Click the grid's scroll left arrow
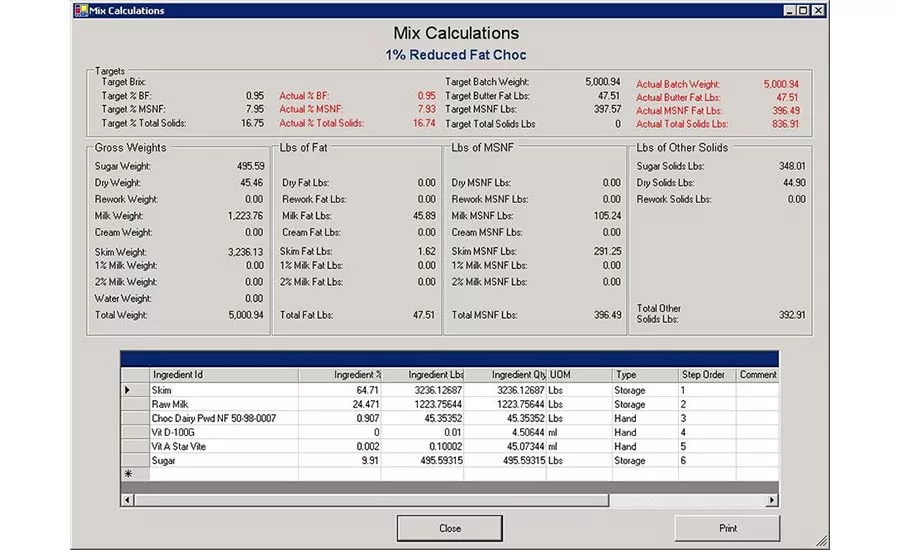Viewport: 900px width, 550px height. [128, 500]
